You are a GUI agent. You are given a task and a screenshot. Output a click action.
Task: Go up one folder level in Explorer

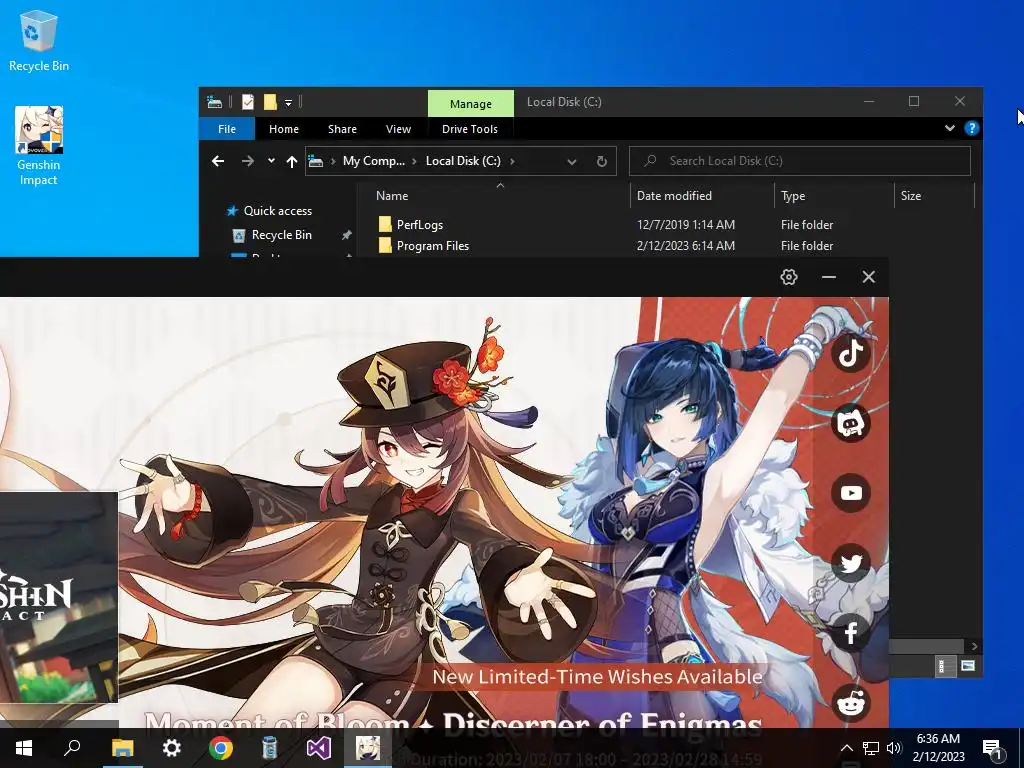coord(292,161)
